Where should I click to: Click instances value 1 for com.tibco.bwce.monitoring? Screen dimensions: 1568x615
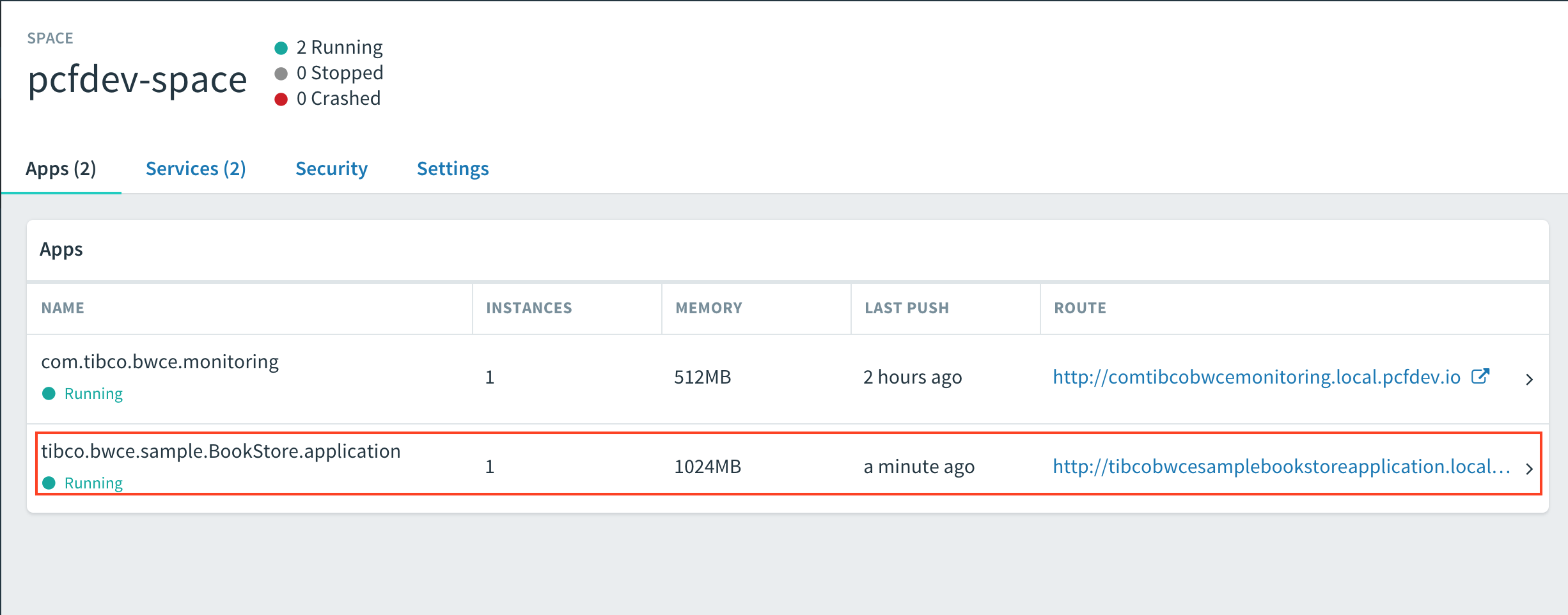[490, 377]
